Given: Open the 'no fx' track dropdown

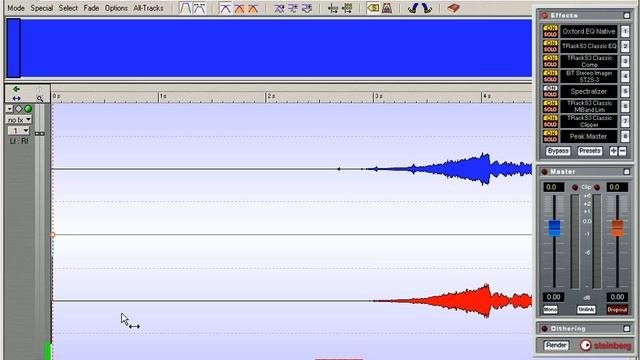Looking at the screenshot, I should [19, 120].
